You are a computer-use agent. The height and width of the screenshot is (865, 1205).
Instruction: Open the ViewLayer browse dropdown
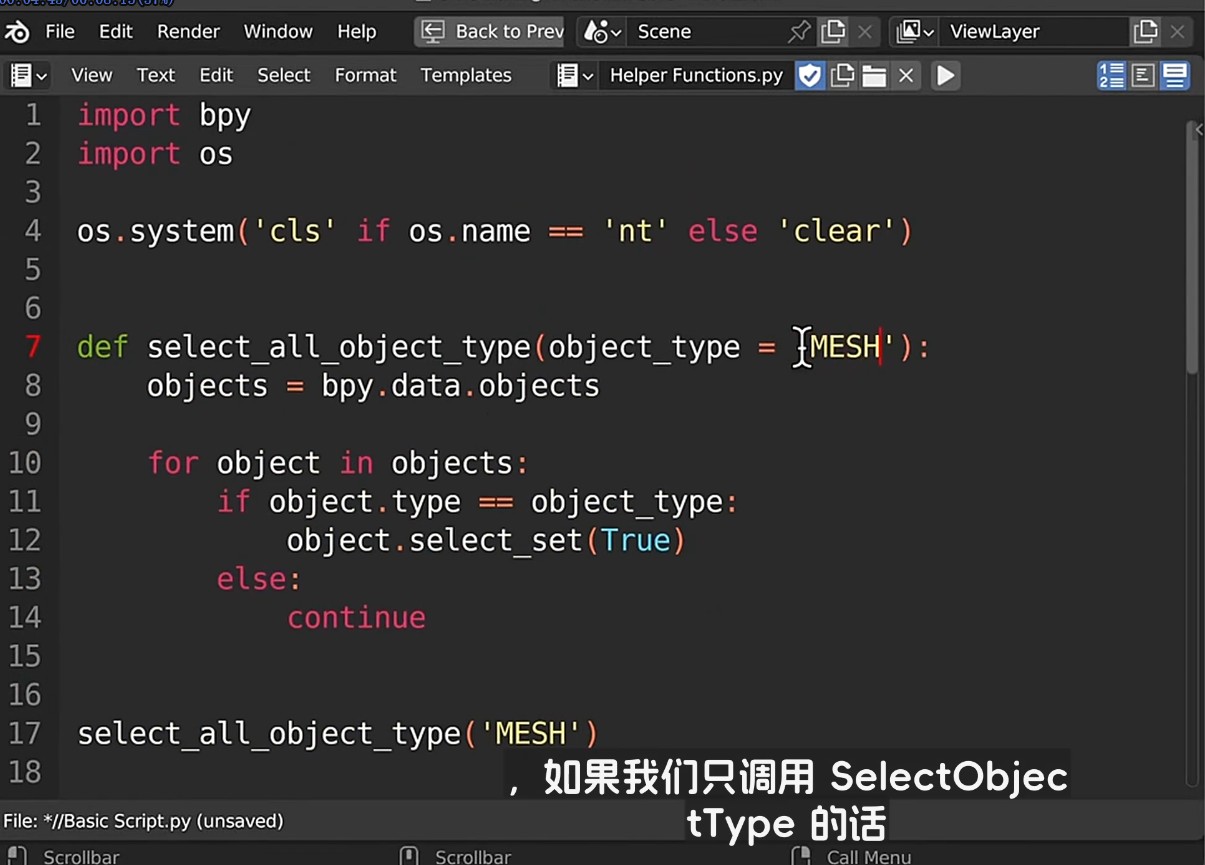915,32
